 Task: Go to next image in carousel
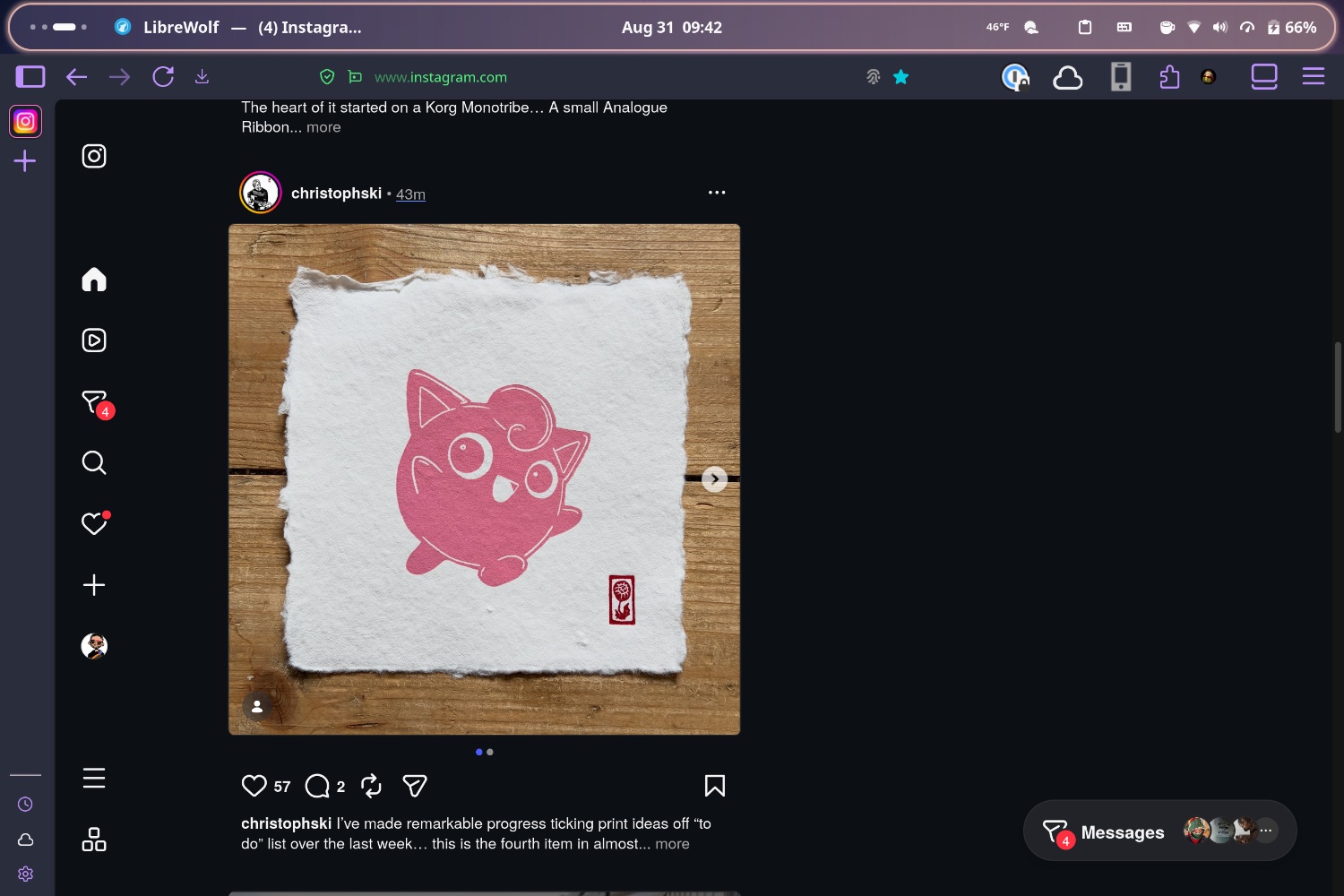(x=714, y=479)
